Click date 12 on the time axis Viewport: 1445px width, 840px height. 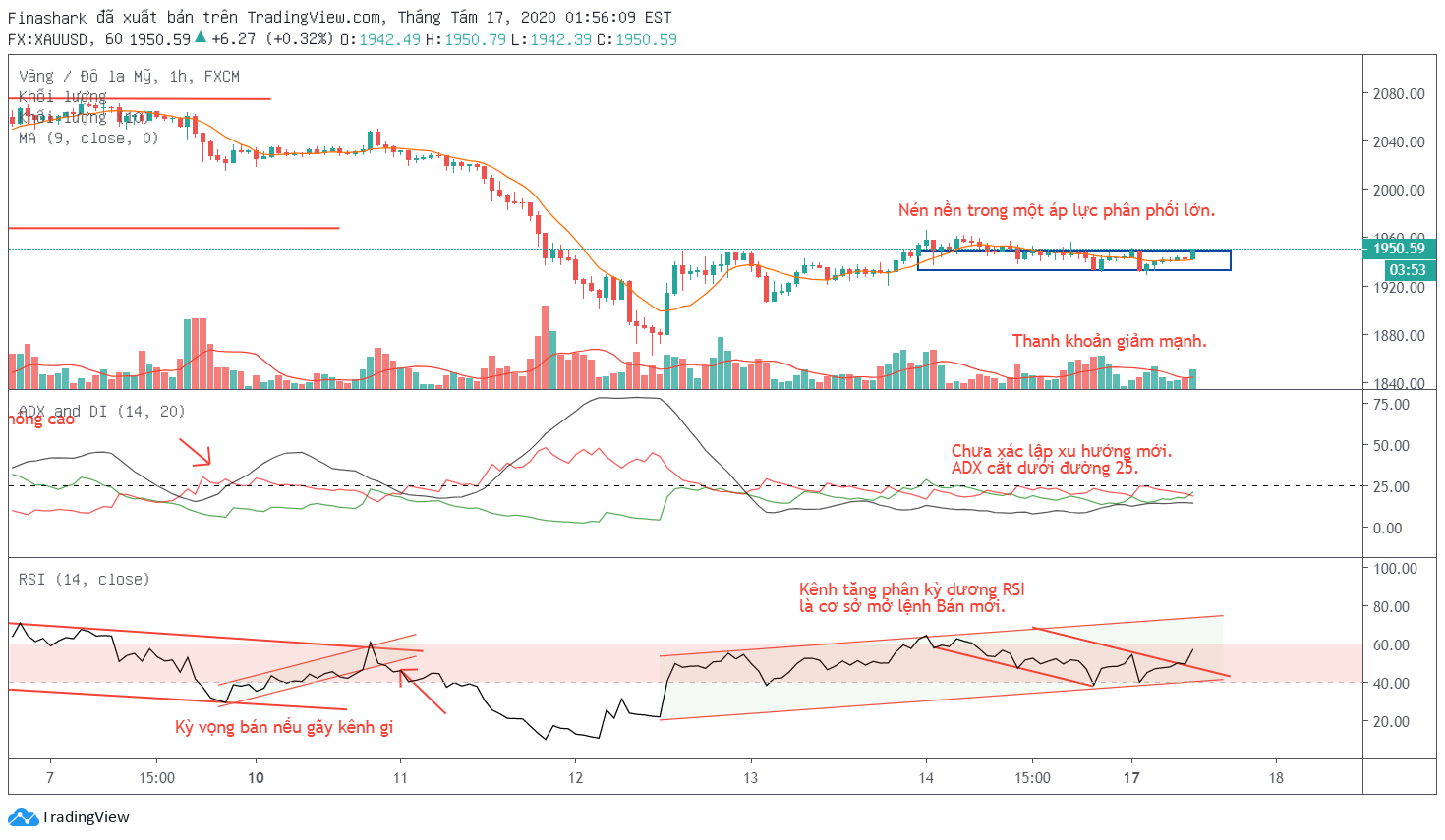click(x=575, y=777)
